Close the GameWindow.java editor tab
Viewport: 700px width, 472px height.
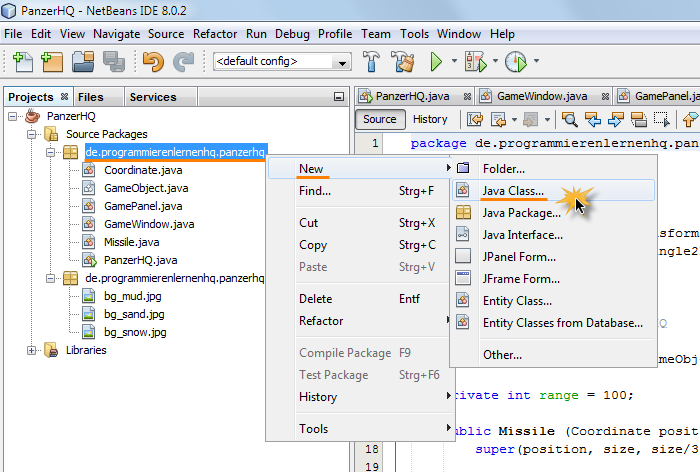click(605, 96)
